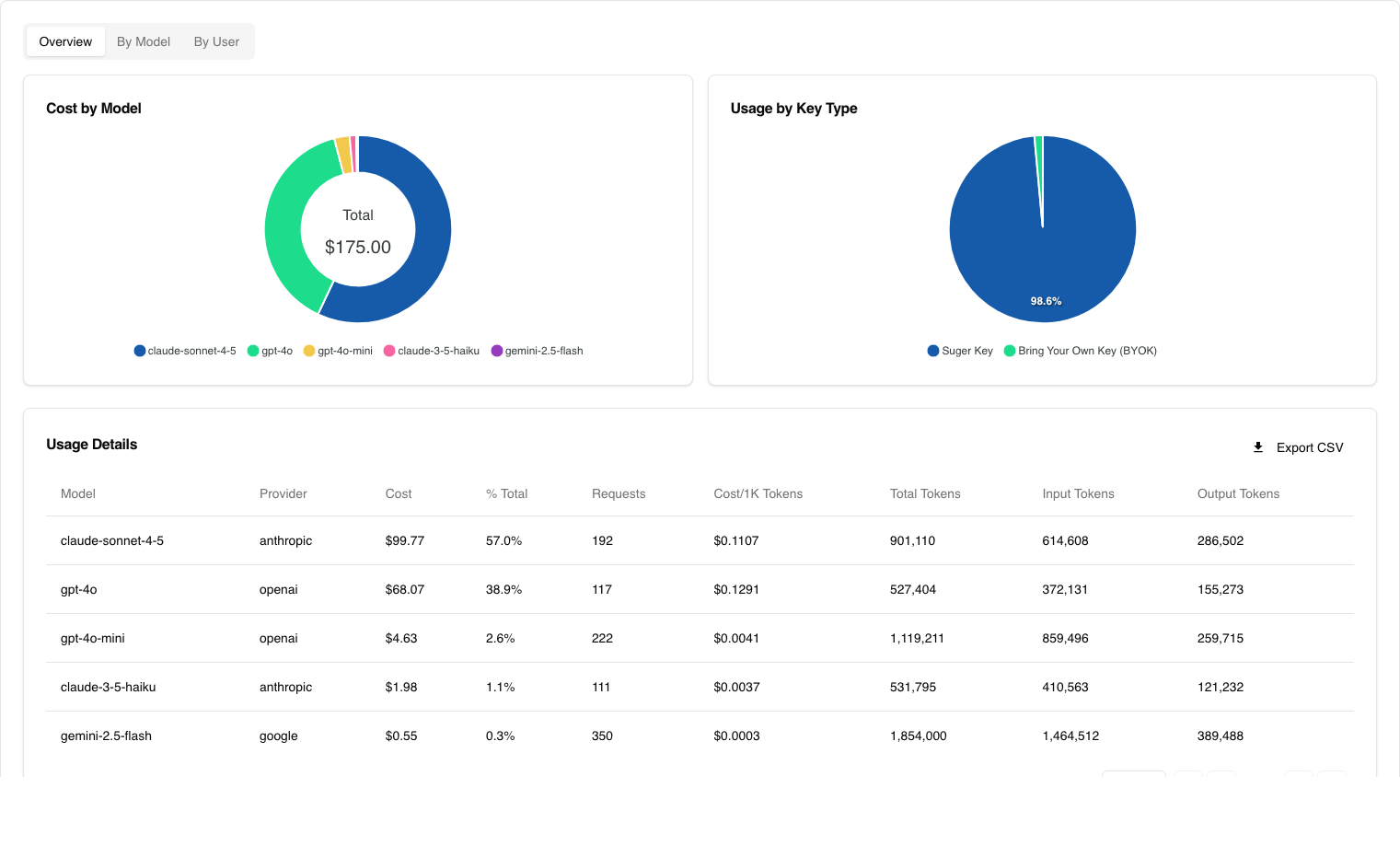Viewport: 1400px width, 857px height.
Task: Toggle claude-sonnet-4-5 legend dot in Cost chart
Action: tap(140, 351)
